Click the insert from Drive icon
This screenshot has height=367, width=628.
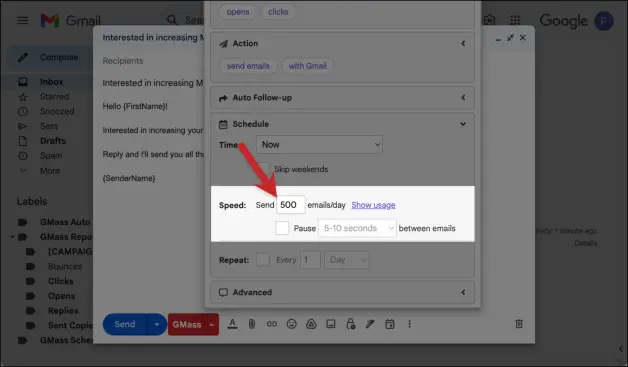(x=311, y=324)
